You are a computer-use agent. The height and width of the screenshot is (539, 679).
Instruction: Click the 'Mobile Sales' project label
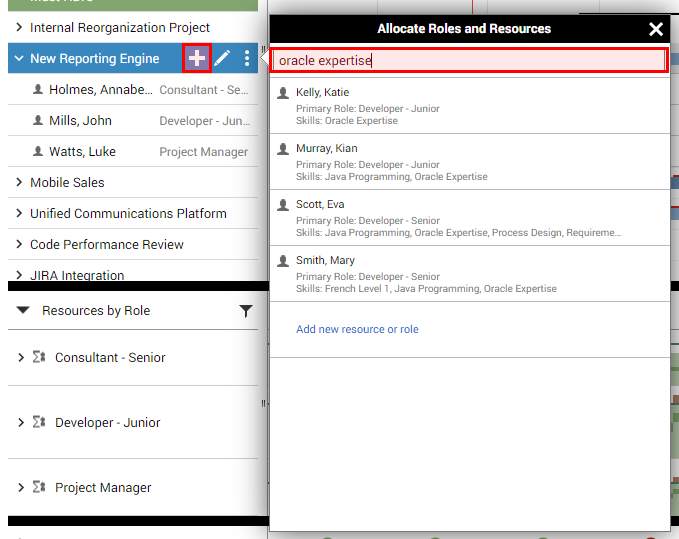pos(67,183)
